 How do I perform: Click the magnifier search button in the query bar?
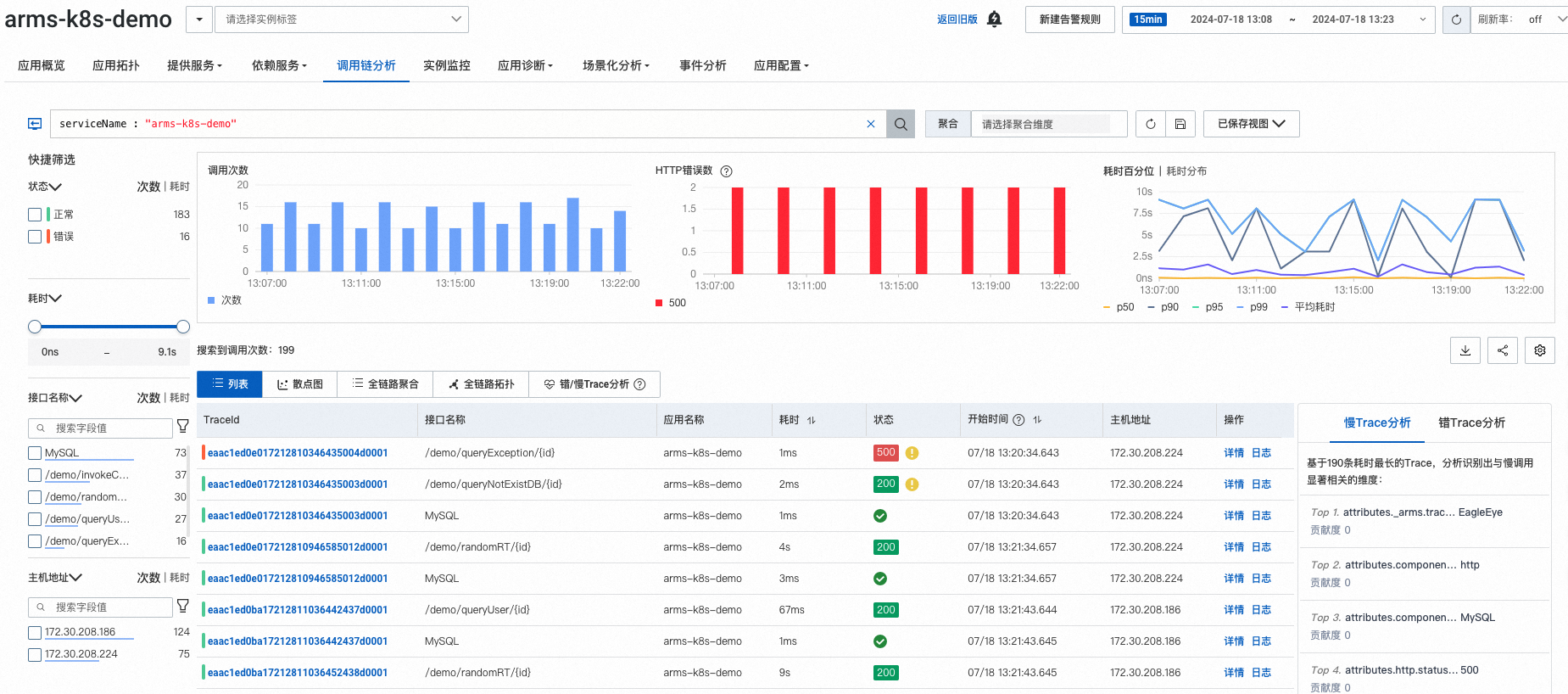click(901, 124)
